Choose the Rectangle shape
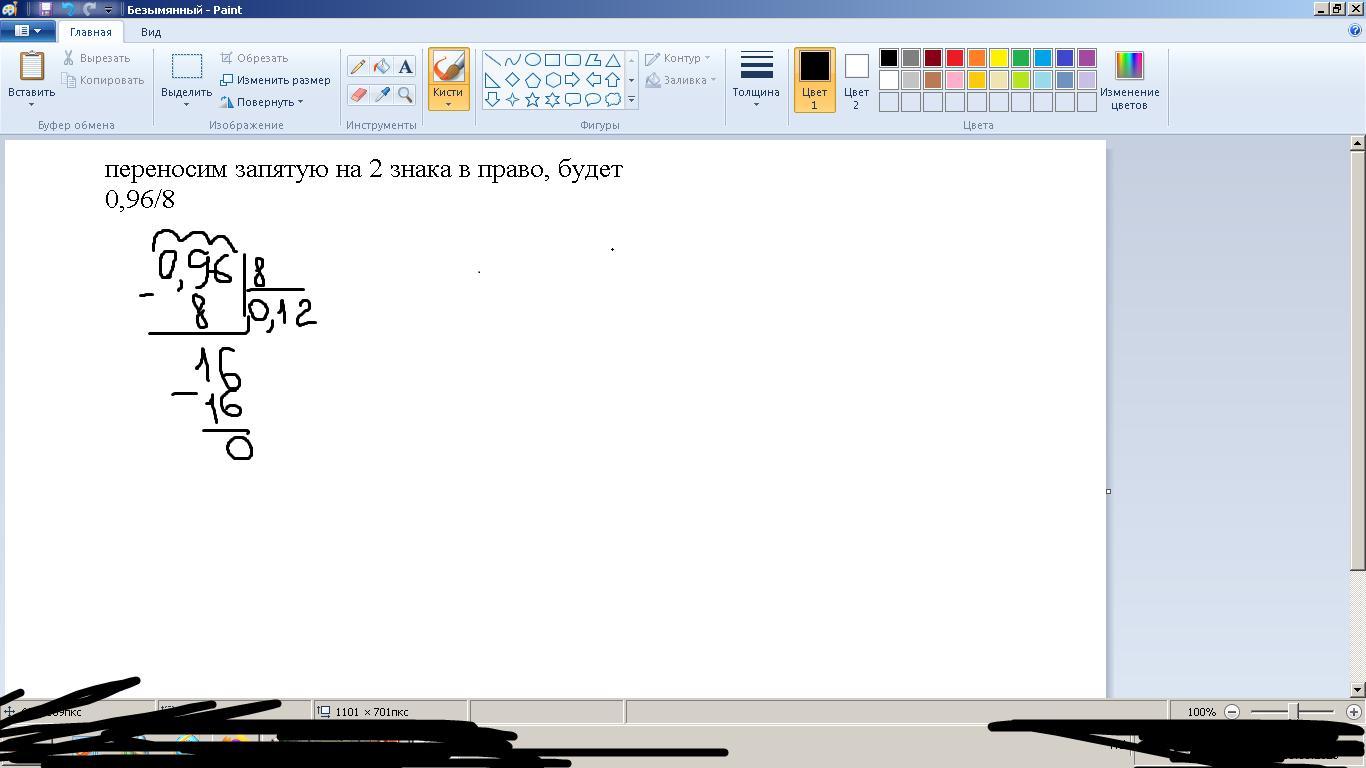The image size is (1366, 768). pyautogui.click(x=553, y=60)
